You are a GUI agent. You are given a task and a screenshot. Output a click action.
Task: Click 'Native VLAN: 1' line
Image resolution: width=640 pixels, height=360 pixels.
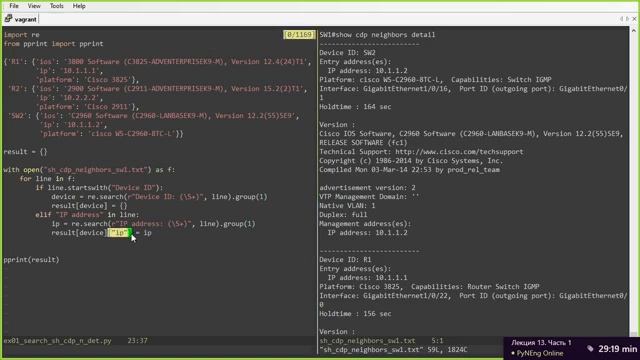(347, 205)
